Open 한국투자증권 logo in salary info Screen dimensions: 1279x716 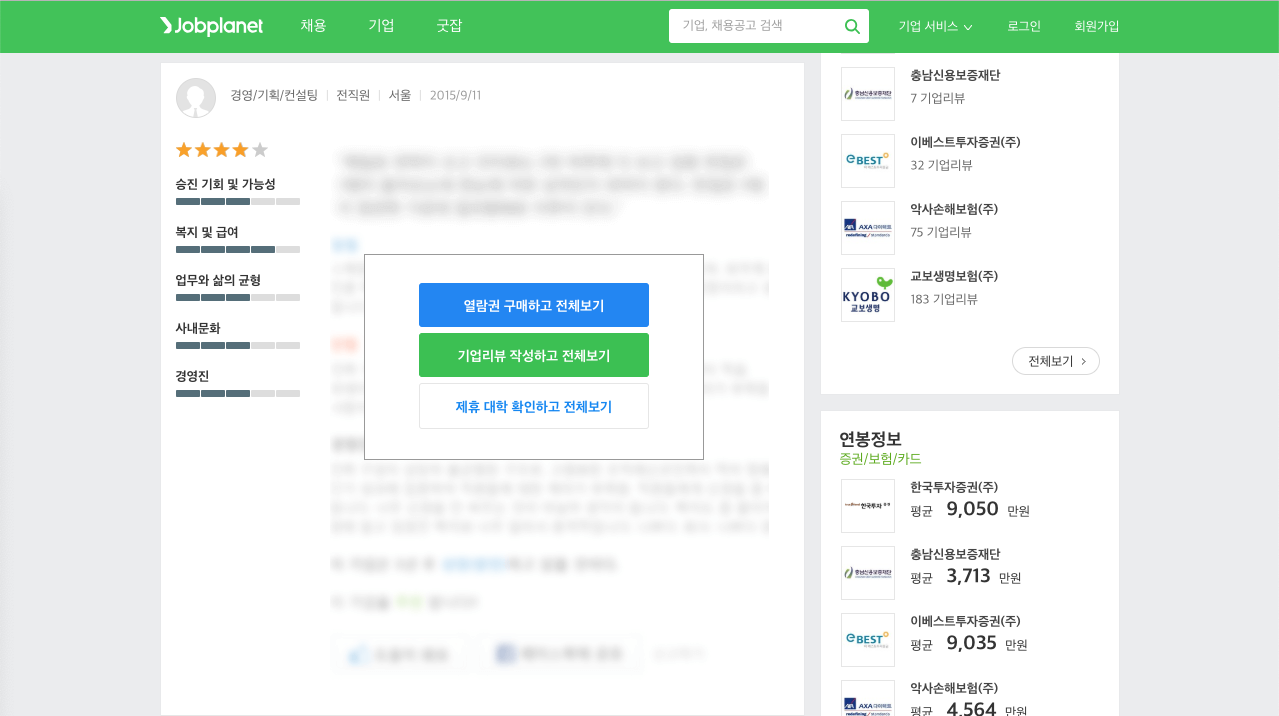click(x=868, y=506)
